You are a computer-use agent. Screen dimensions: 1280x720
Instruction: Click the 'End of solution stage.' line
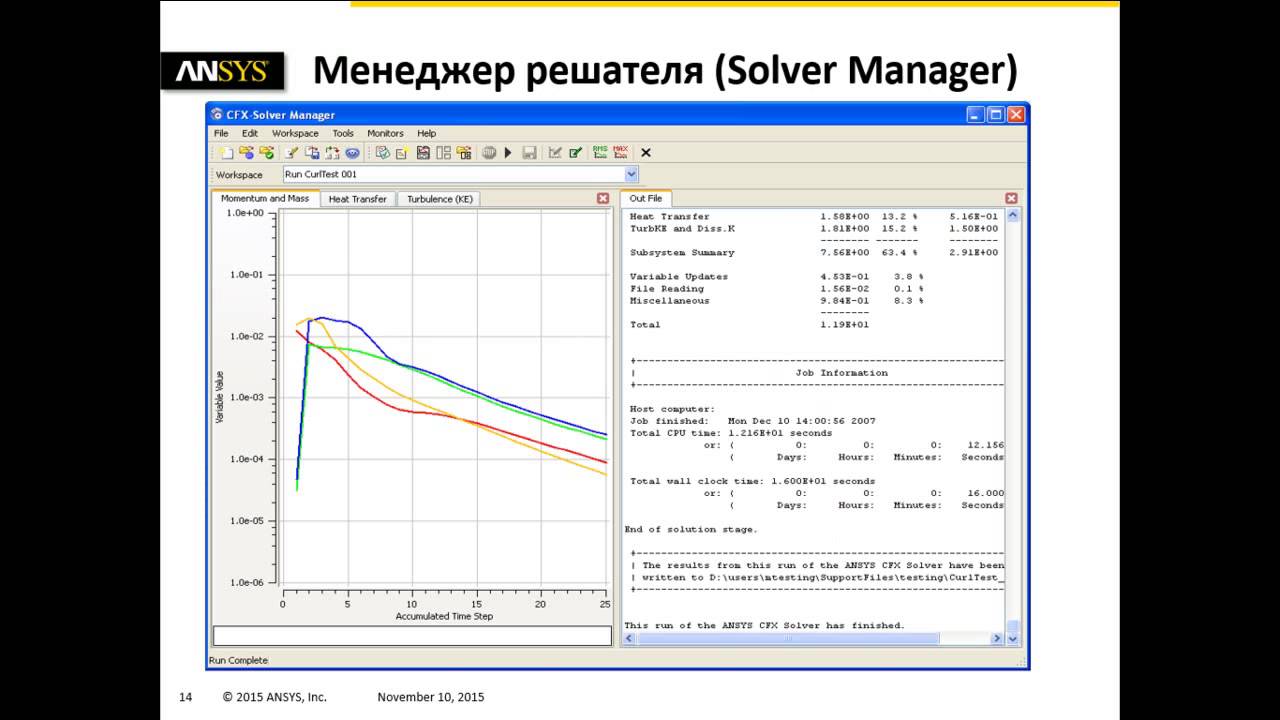tap(691, 529)
